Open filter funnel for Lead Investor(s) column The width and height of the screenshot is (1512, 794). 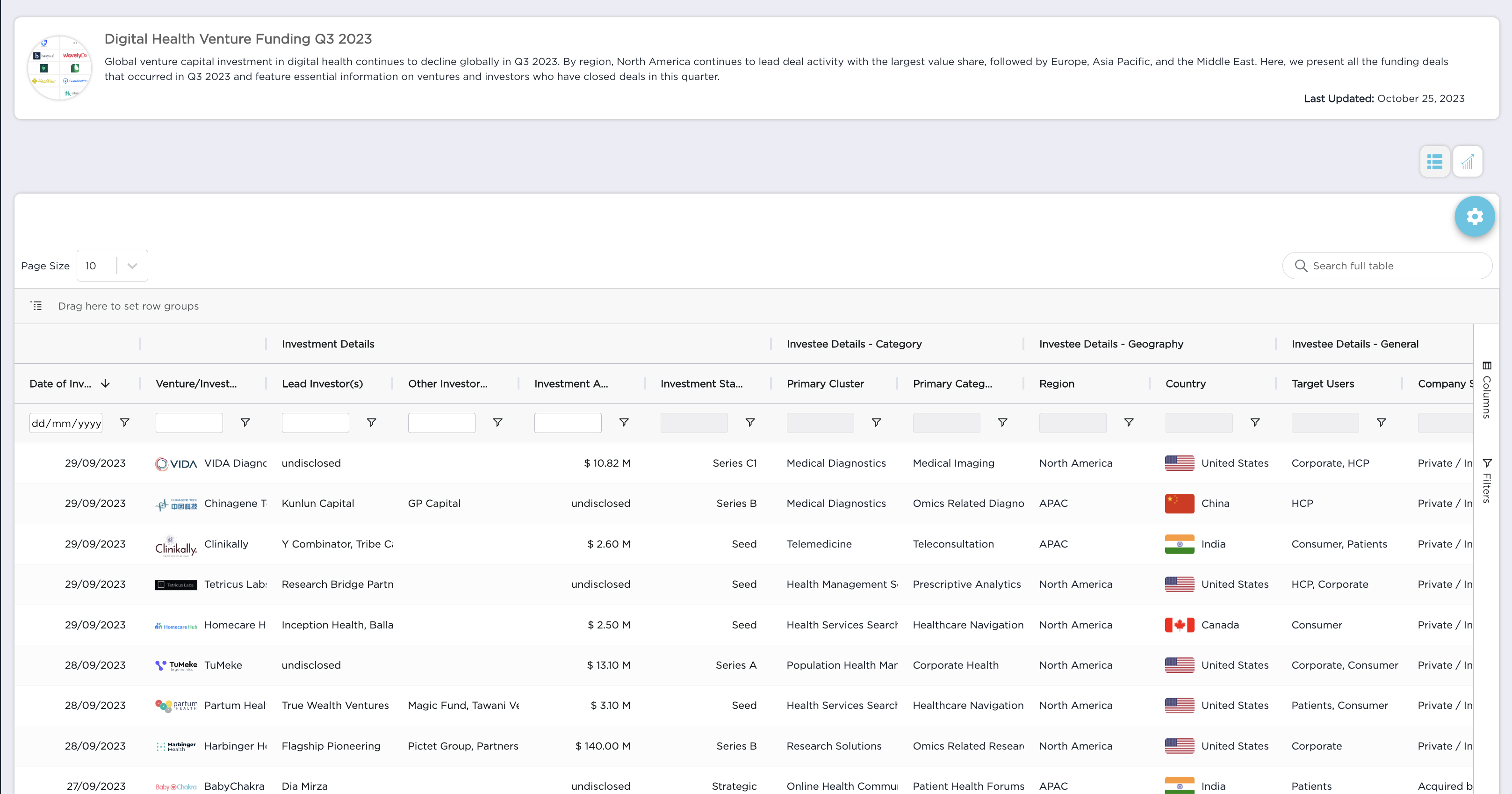pos(372,423)
